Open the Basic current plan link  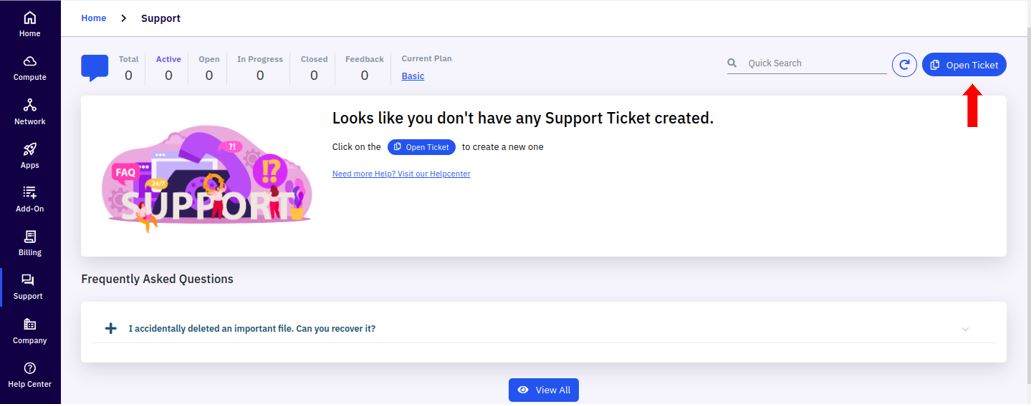coord(413,76)
